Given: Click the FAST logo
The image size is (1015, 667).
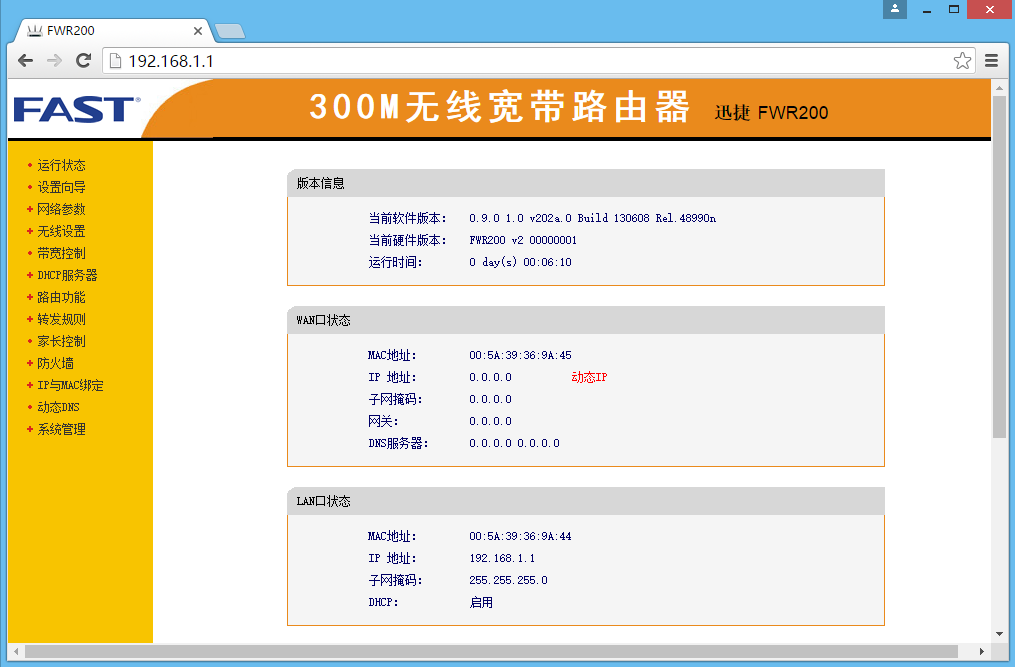Looking at the screenshot, I should tap(77, 109).
